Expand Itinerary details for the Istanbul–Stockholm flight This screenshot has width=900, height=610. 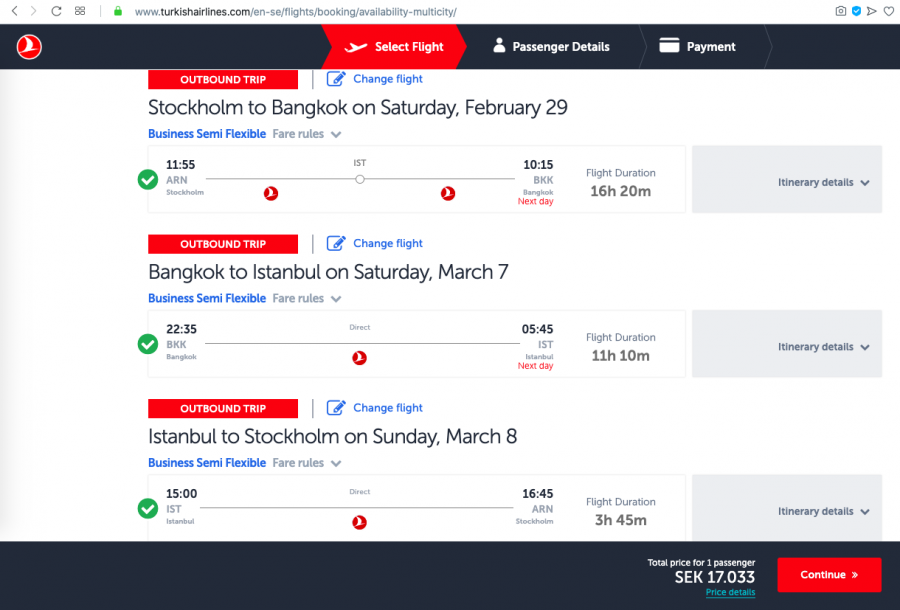pos(823,512)
